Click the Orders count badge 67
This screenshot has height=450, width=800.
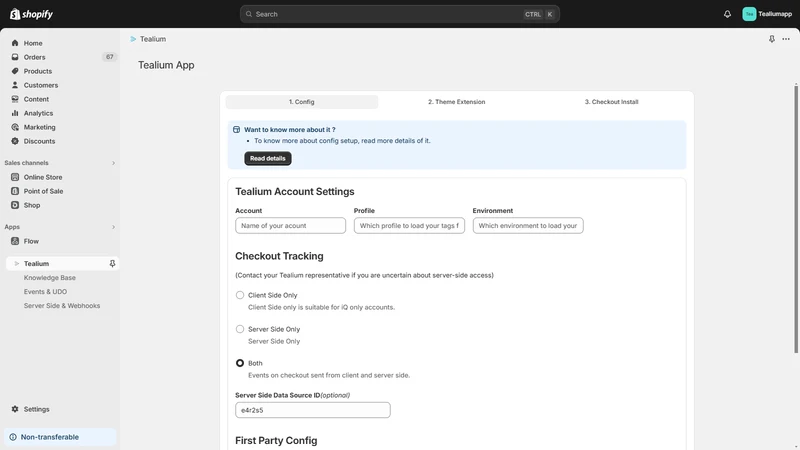[110, 57]
